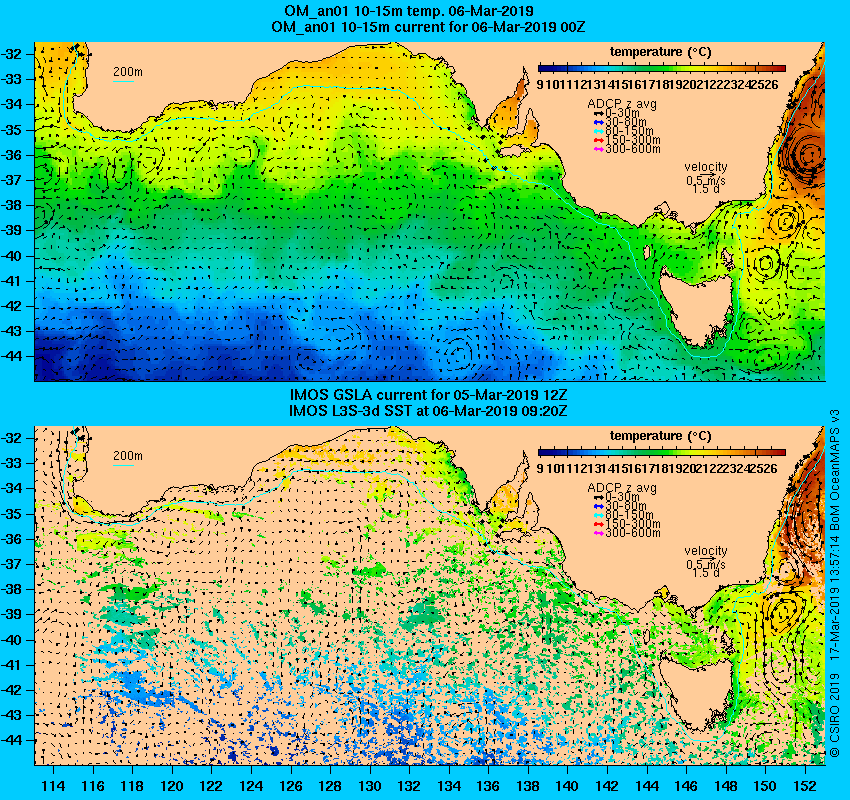Viewport: 850px width, 800px height.
Task: Click latitude label -41 of the IMOS panel
Action: point(12,665)
